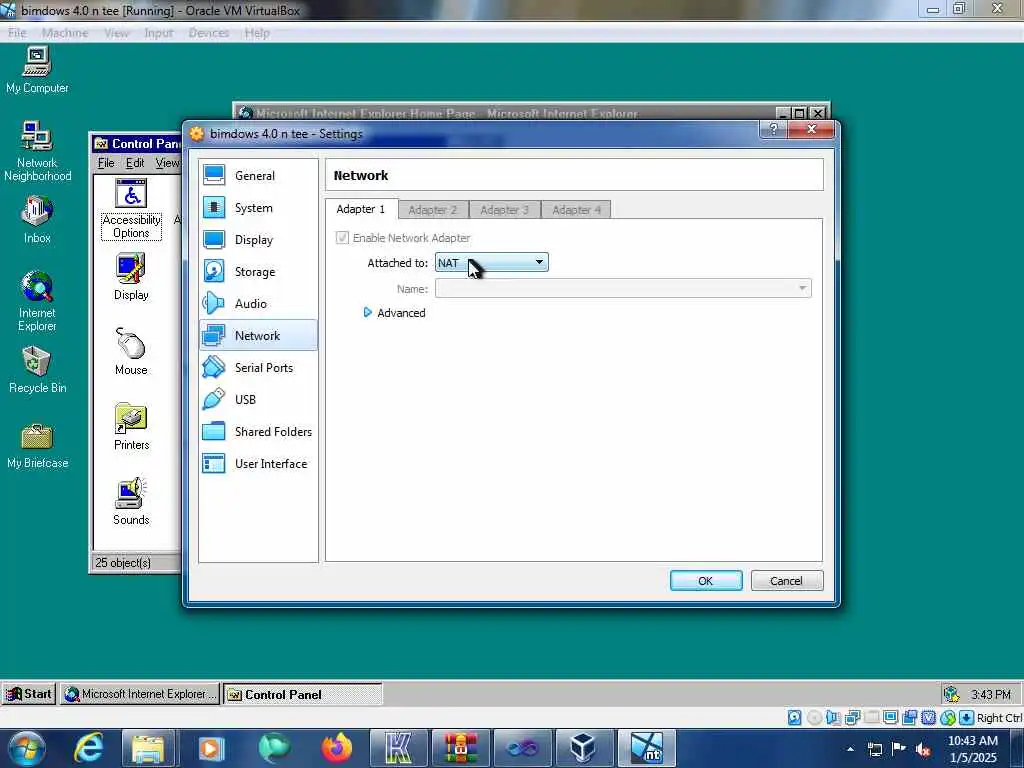Open WinRAR from host taskbar
Image resolution: width=1024 pixels, height=768 pixels.
click(x=461, y=748)
